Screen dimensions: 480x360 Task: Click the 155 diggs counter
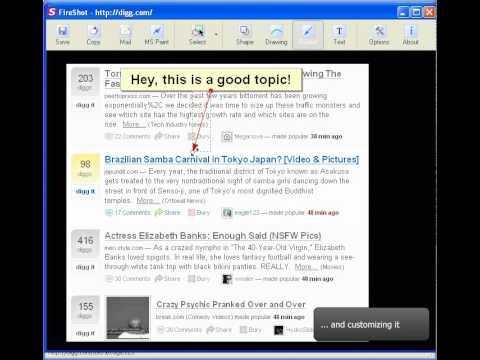(x=85, y=310)
